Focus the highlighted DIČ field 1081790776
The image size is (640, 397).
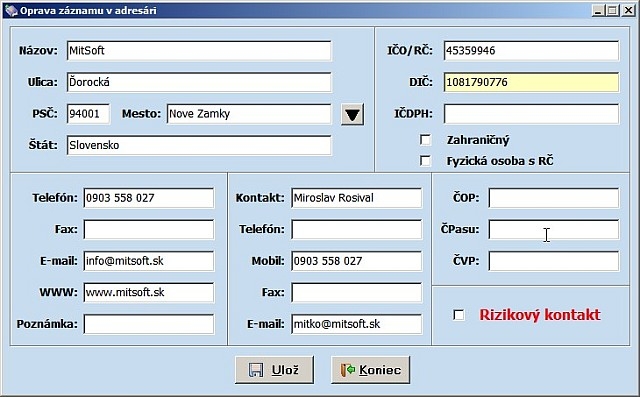(531, 82)
